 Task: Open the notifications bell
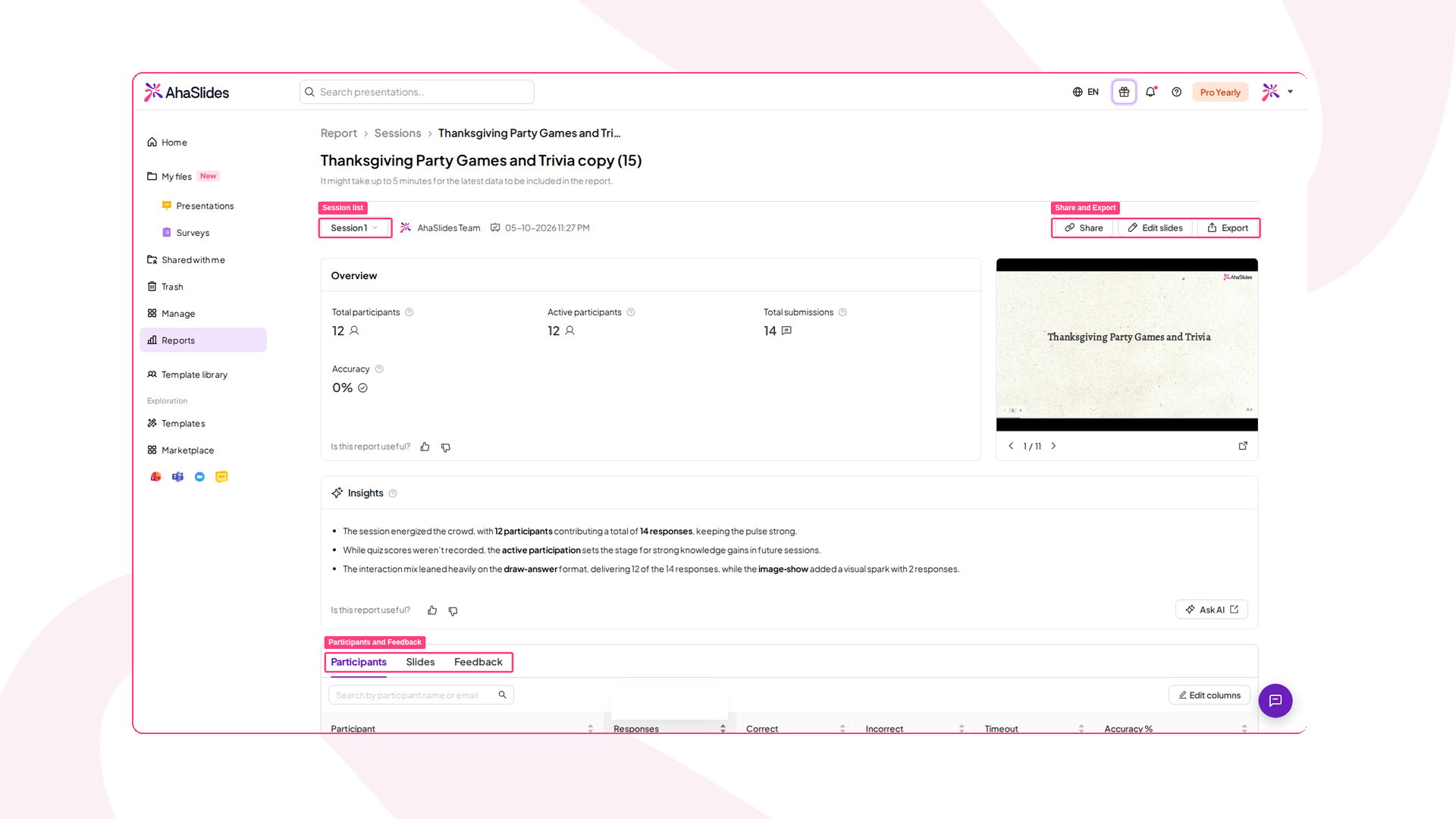pyautogui.click(x=1150, y=92)
